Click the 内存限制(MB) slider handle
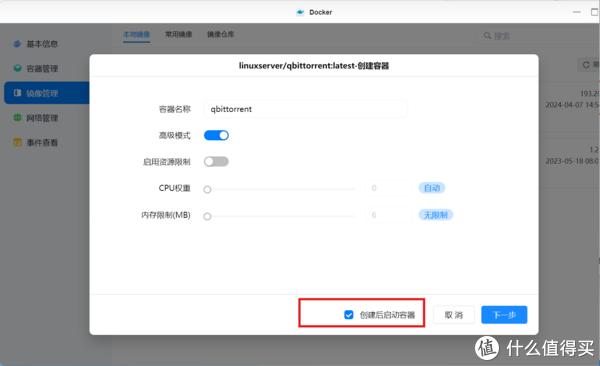600x366 pixels. click(207, 216)
